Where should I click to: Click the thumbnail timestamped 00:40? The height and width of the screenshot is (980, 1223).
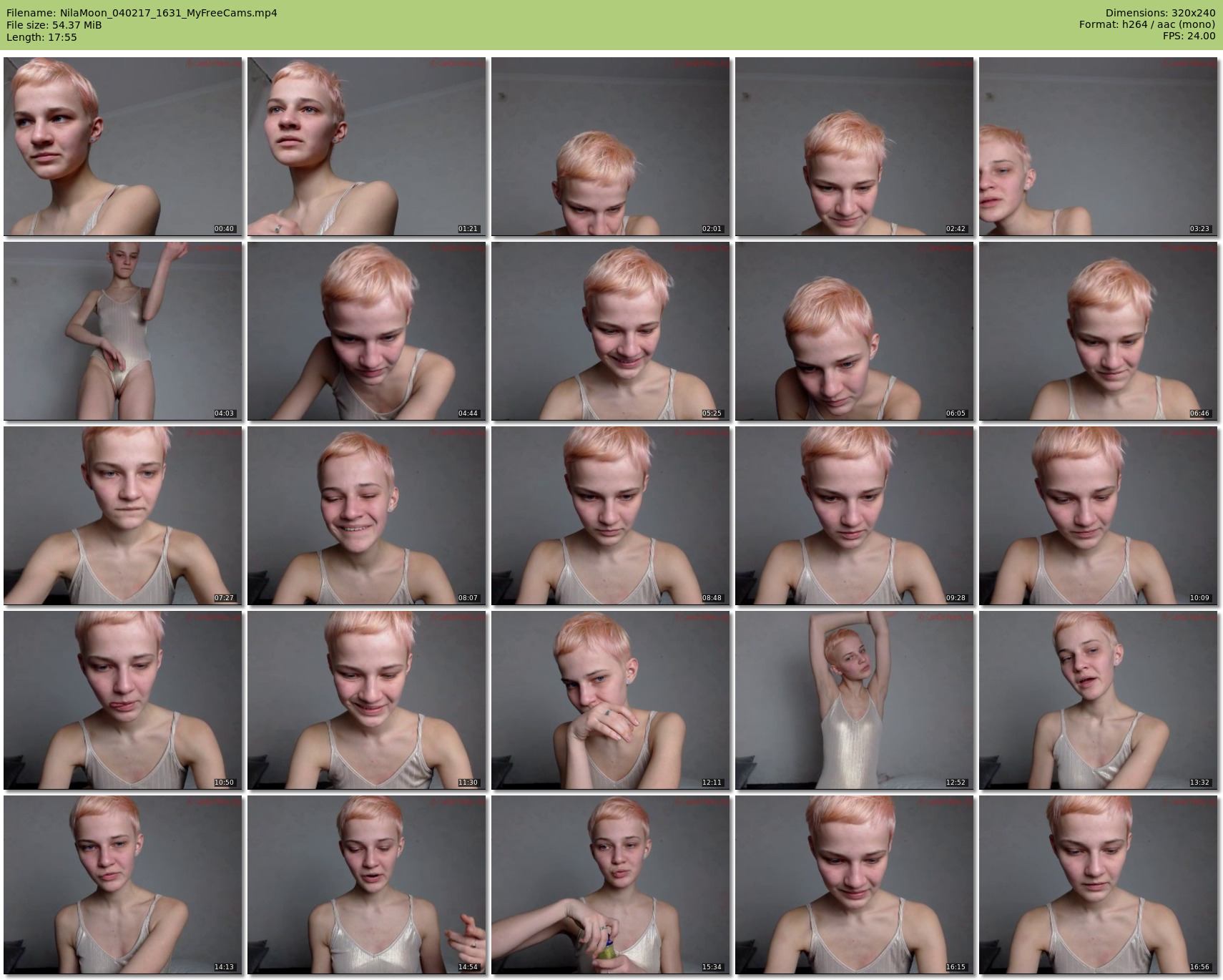pos(123,147)
